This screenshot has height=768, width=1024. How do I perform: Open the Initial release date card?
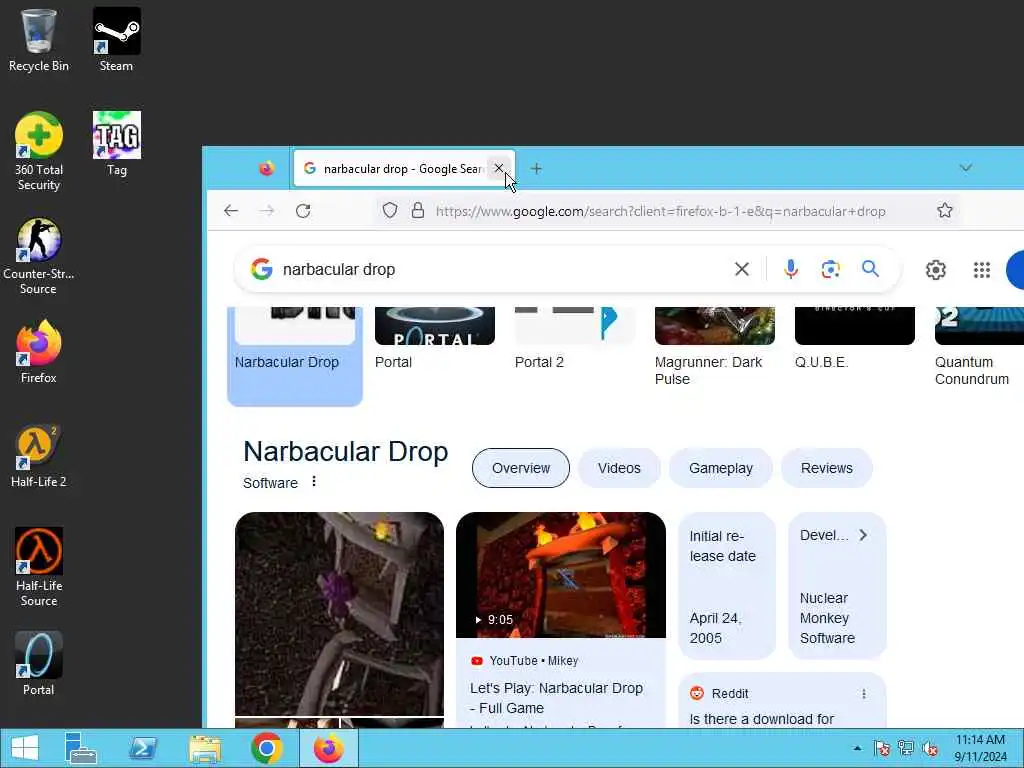pyautogui.click(x=727, y=586)
